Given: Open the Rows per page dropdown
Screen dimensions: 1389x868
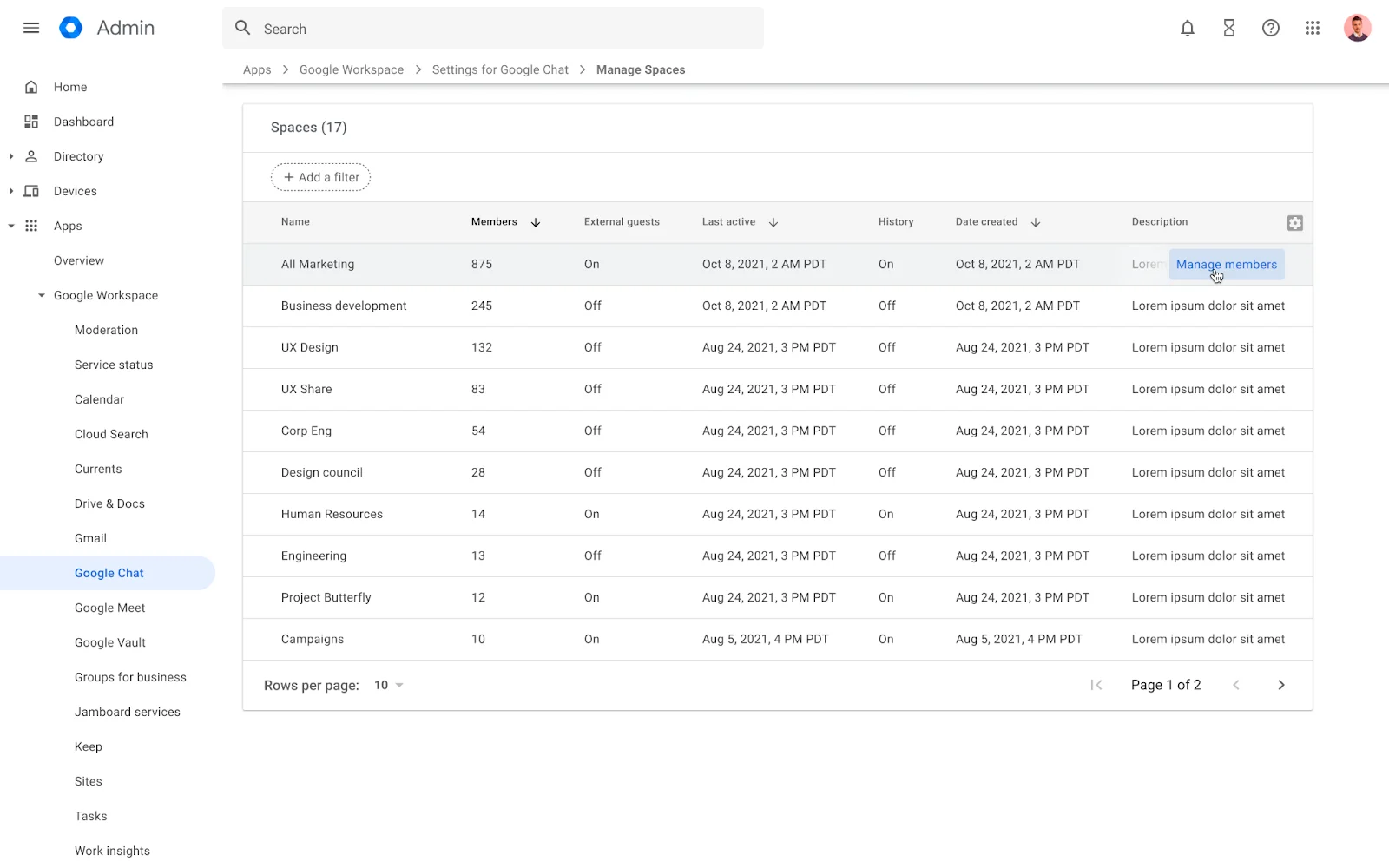Looking at the screenshot, I should 386,685.
